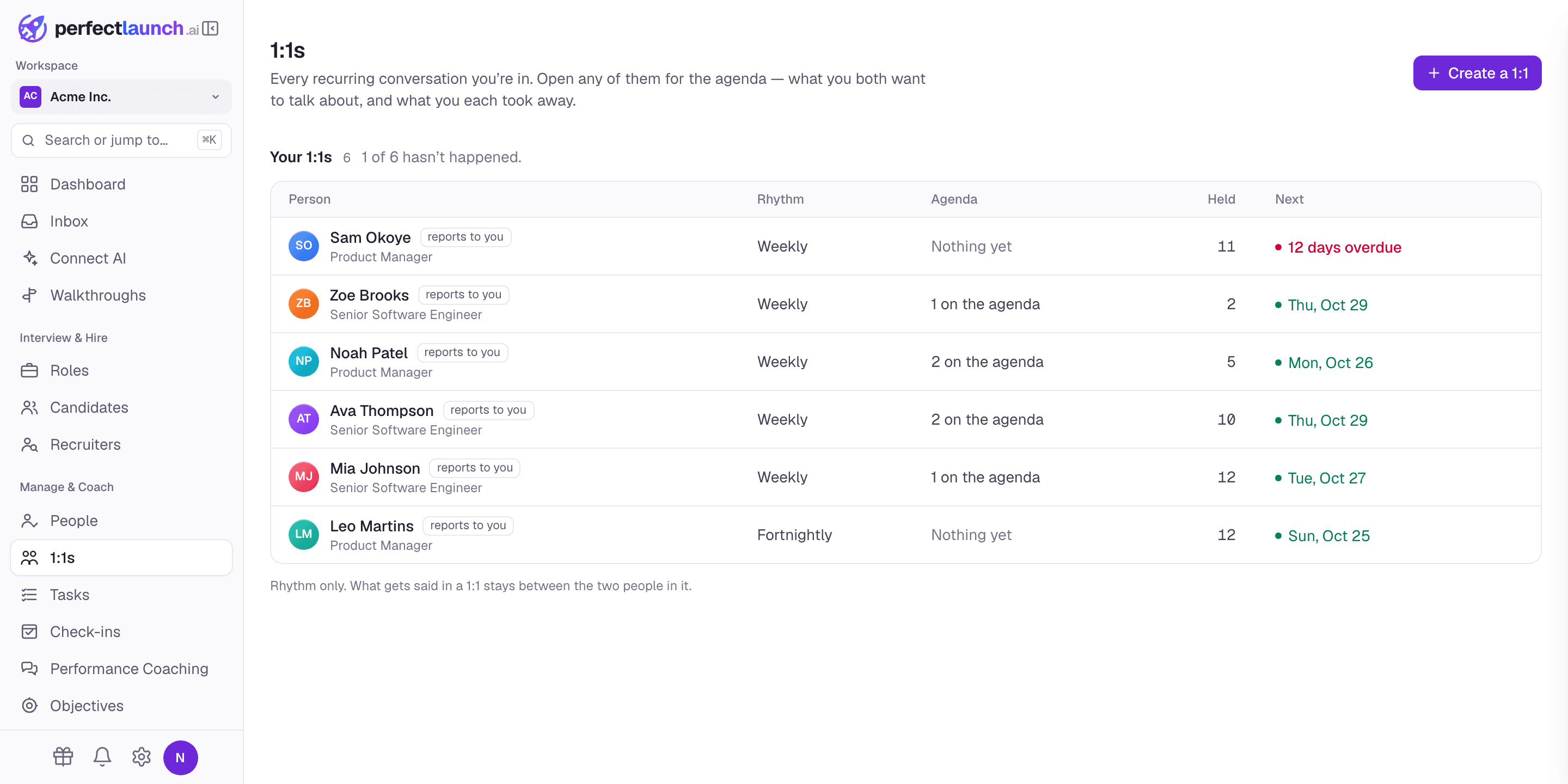Click the Next column header
1568x784 pixels.
click(1289, 199)
